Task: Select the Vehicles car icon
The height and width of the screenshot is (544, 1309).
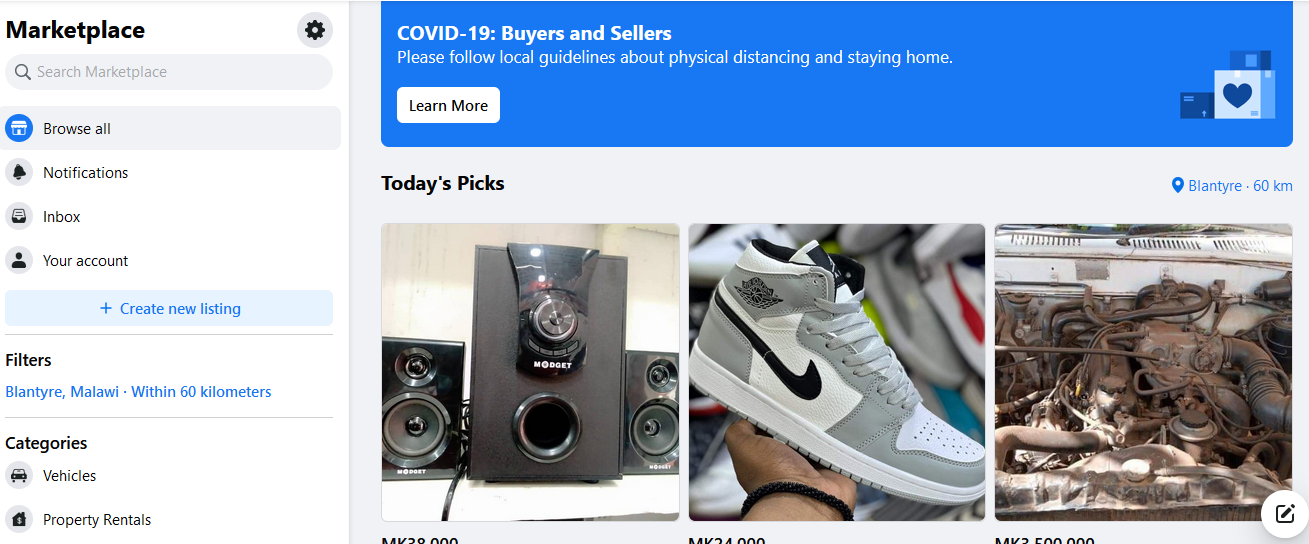Action: coord(19,475)
